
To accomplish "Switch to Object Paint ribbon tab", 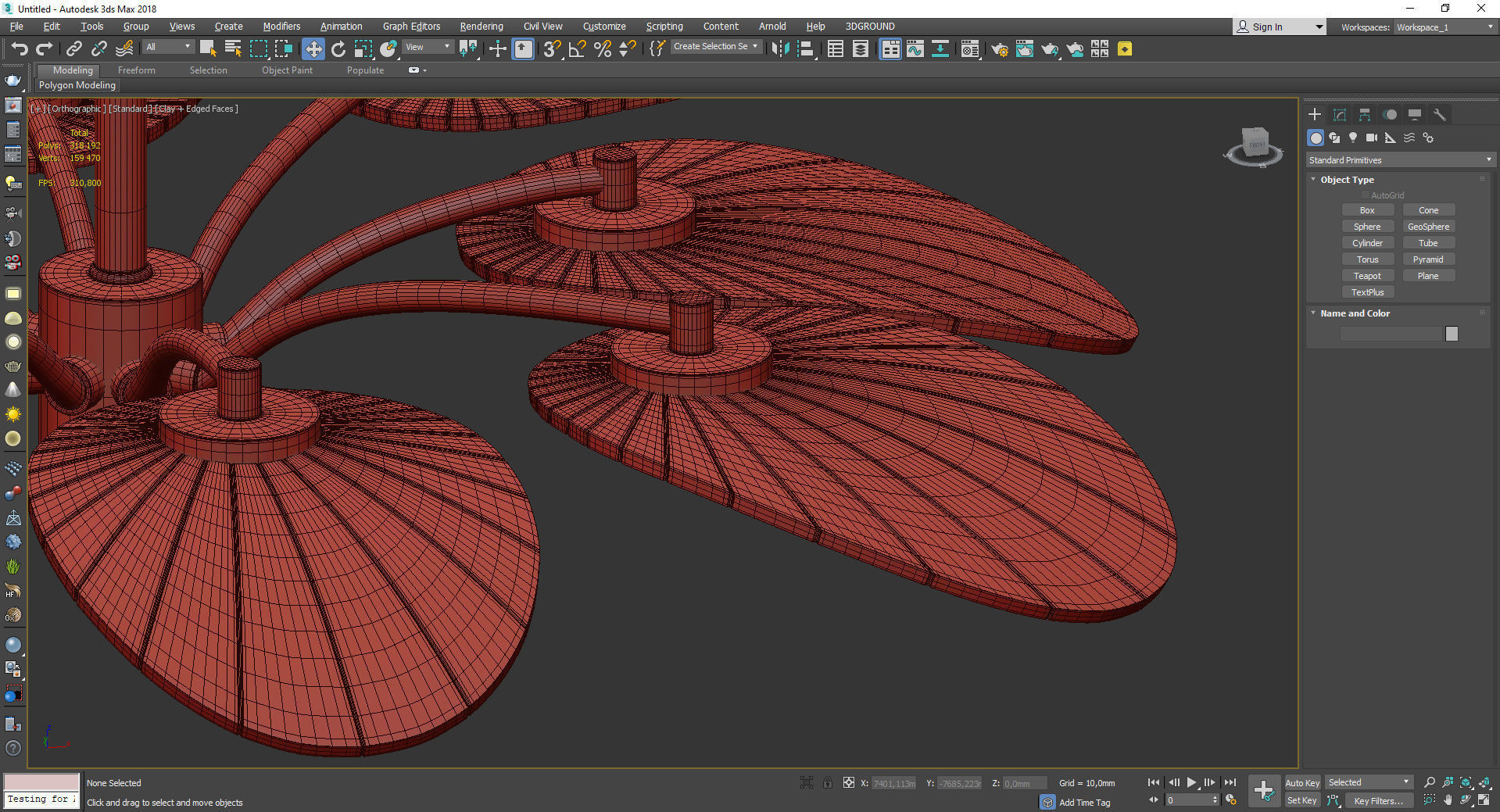I will click(x=287, y=70).
